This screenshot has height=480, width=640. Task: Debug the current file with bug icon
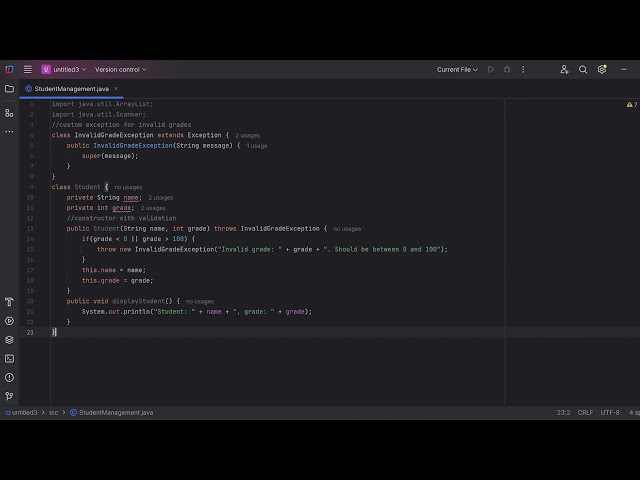pyautogui.click(x=507, y=69)
